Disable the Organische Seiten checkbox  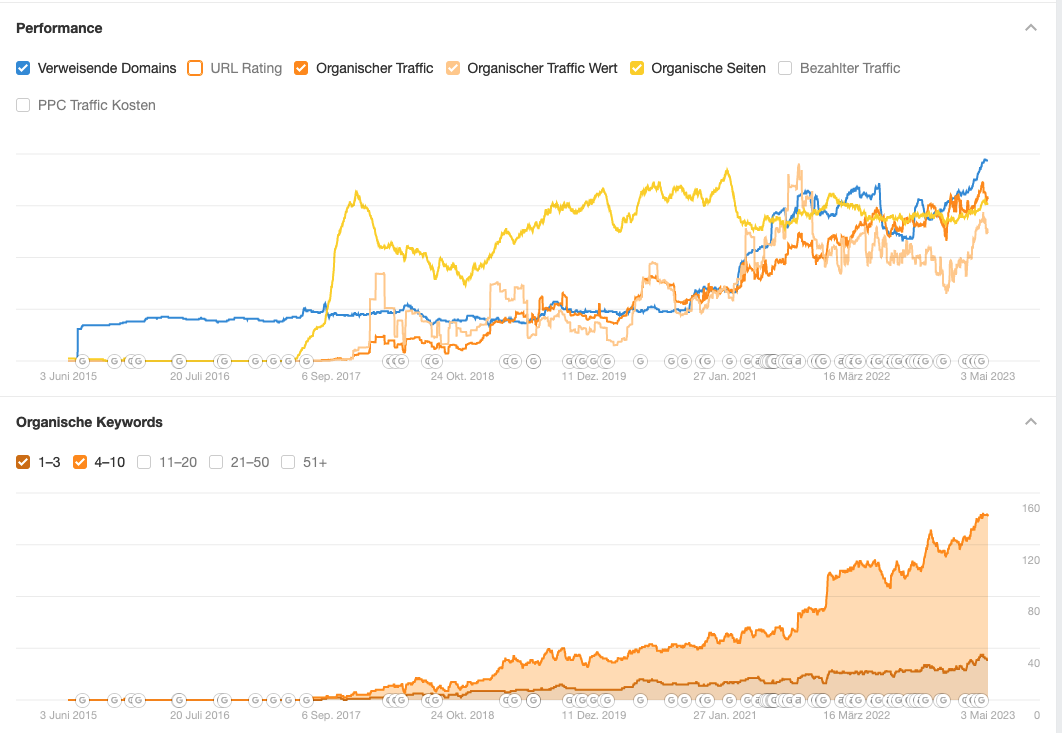pyautogui.click(x=635, y=68)
